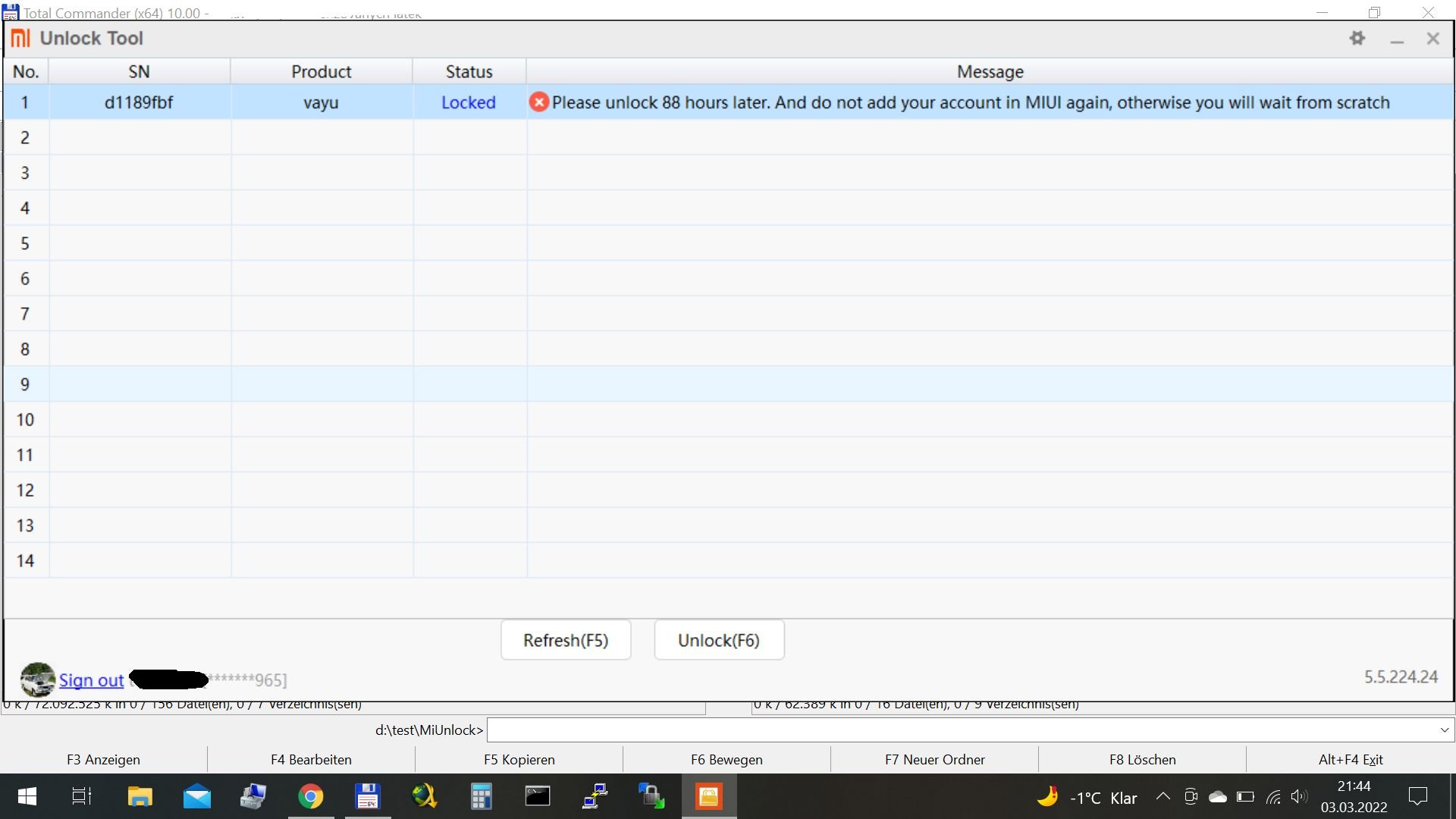Click F5 Kopieren in Total Commander
The image size is (1456, 819).
(x=519, y=759)
